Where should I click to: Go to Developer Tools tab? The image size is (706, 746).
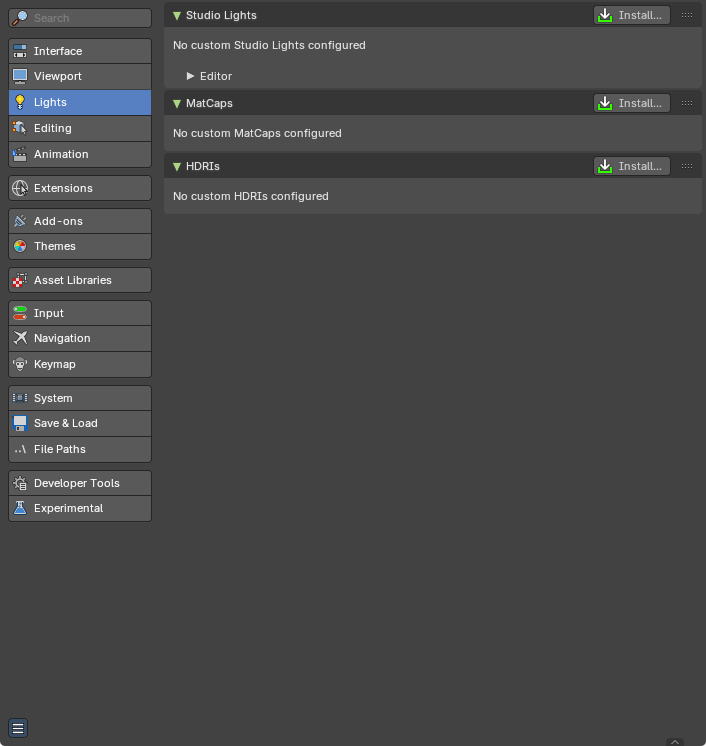pyautogui.click(x=80, y=483)
